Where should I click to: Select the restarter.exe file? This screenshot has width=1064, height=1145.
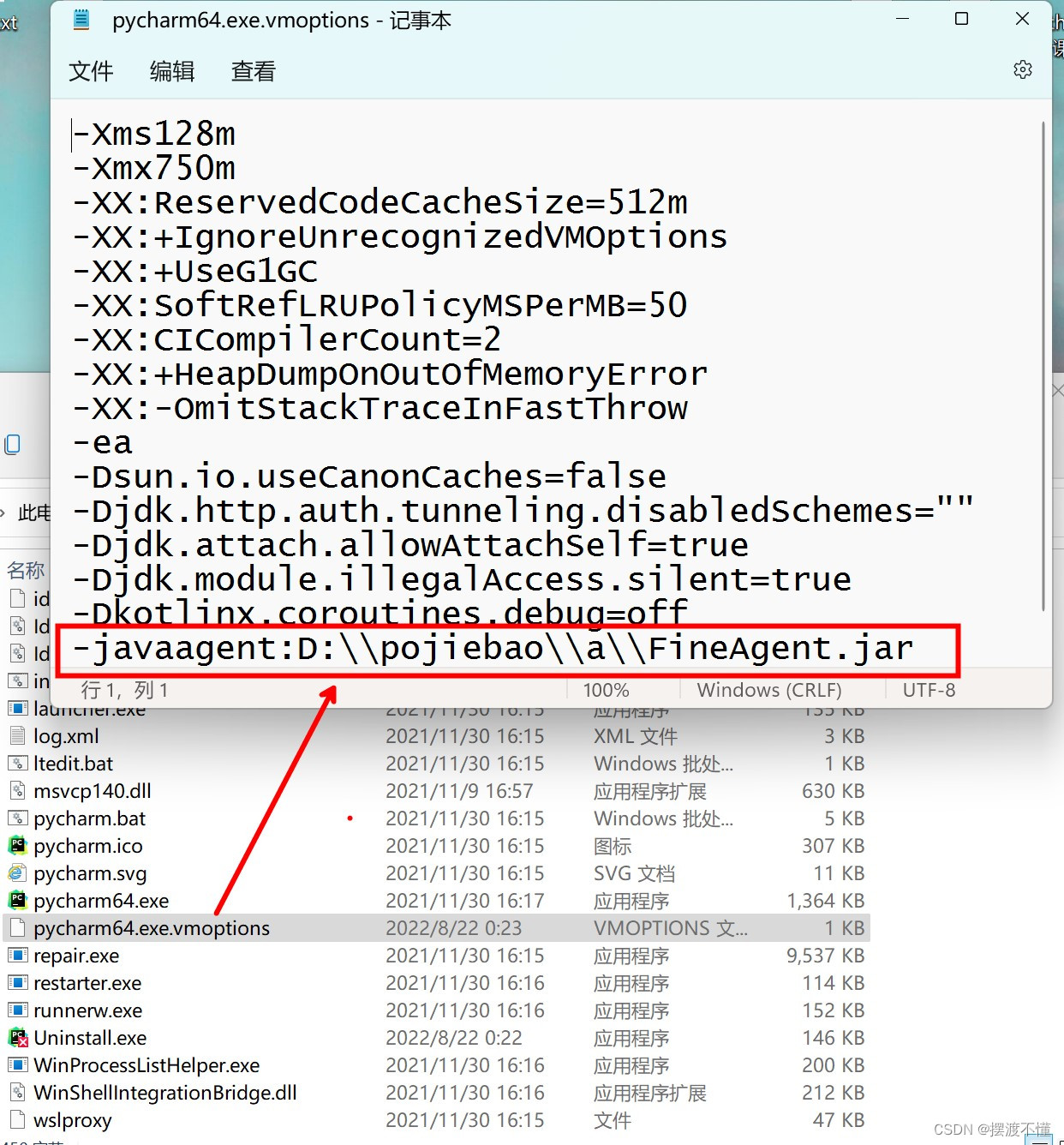pyautogui.click(x=87, y=983)
